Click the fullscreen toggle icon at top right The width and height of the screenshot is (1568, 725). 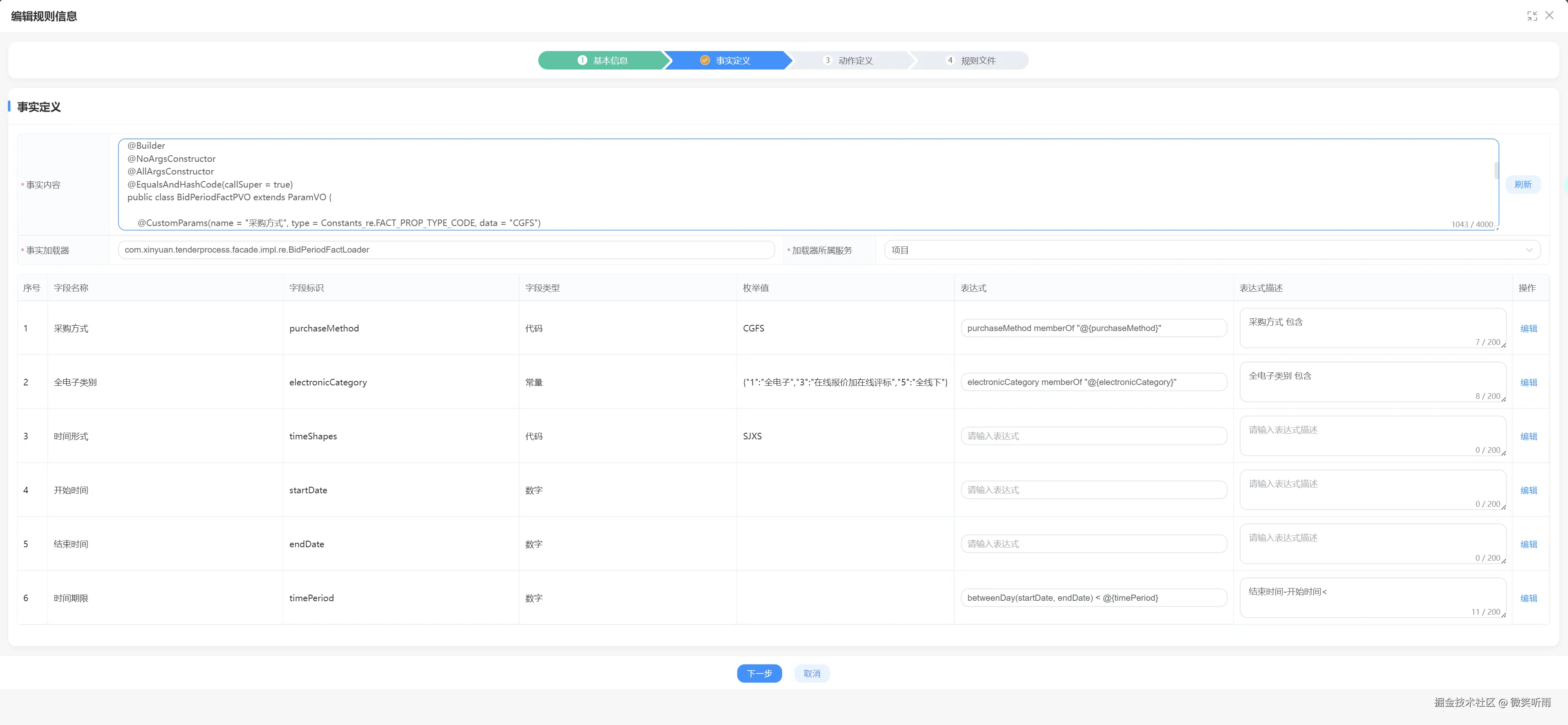click(x=1532, y=16)
